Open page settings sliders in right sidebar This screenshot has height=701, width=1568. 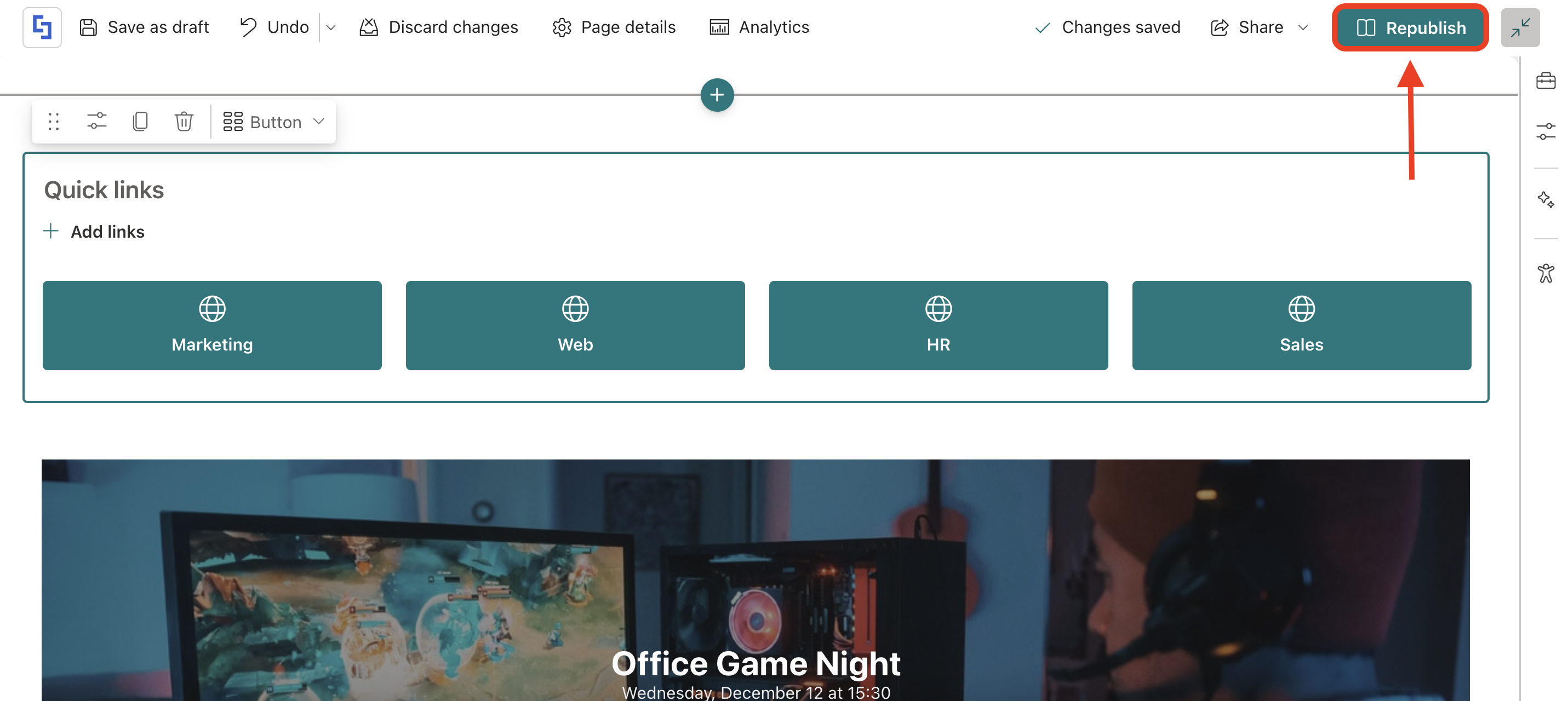1545,131
